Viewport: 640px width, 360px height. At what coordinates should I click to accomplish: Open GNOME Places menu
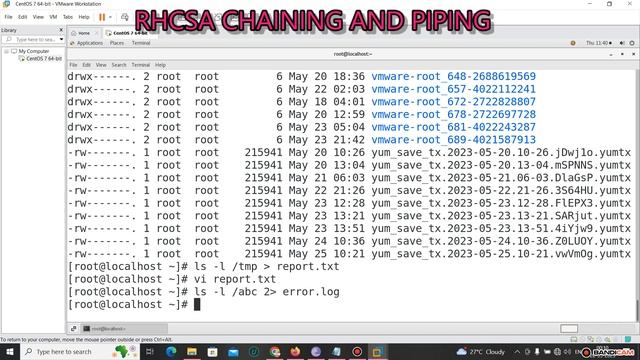pos(117,43)
